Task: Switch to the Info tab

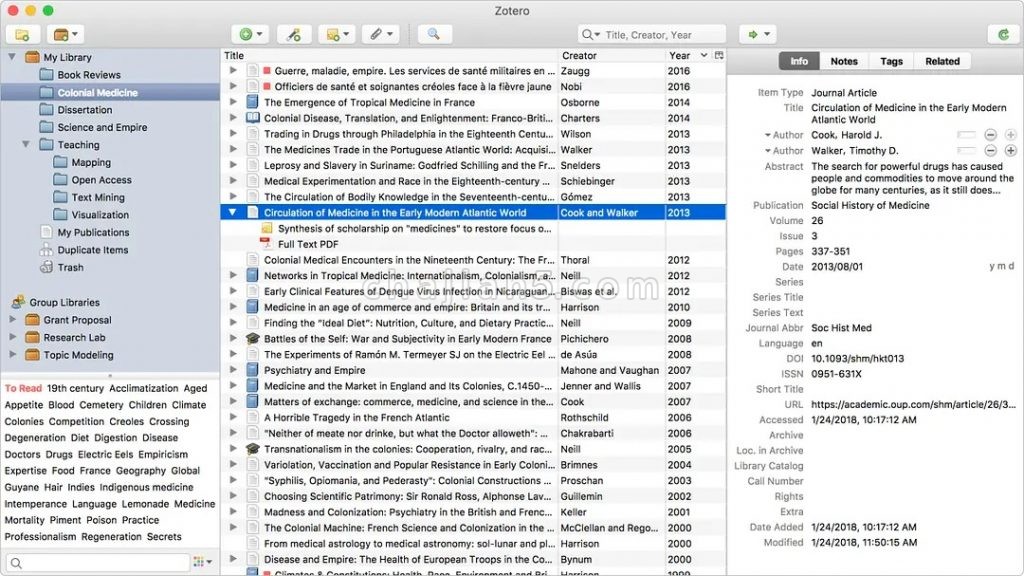Action: 799,61
